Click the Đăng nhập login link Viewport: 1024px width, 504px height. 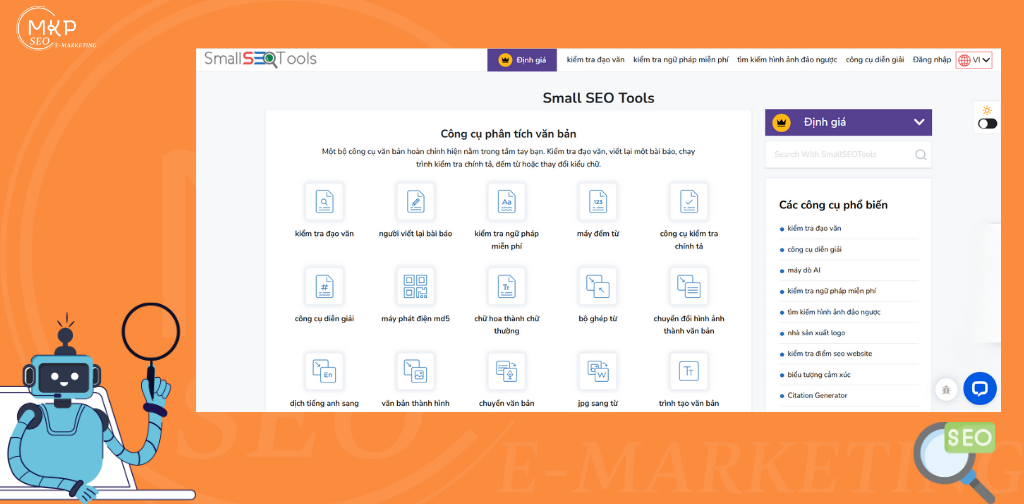(931, 60)
